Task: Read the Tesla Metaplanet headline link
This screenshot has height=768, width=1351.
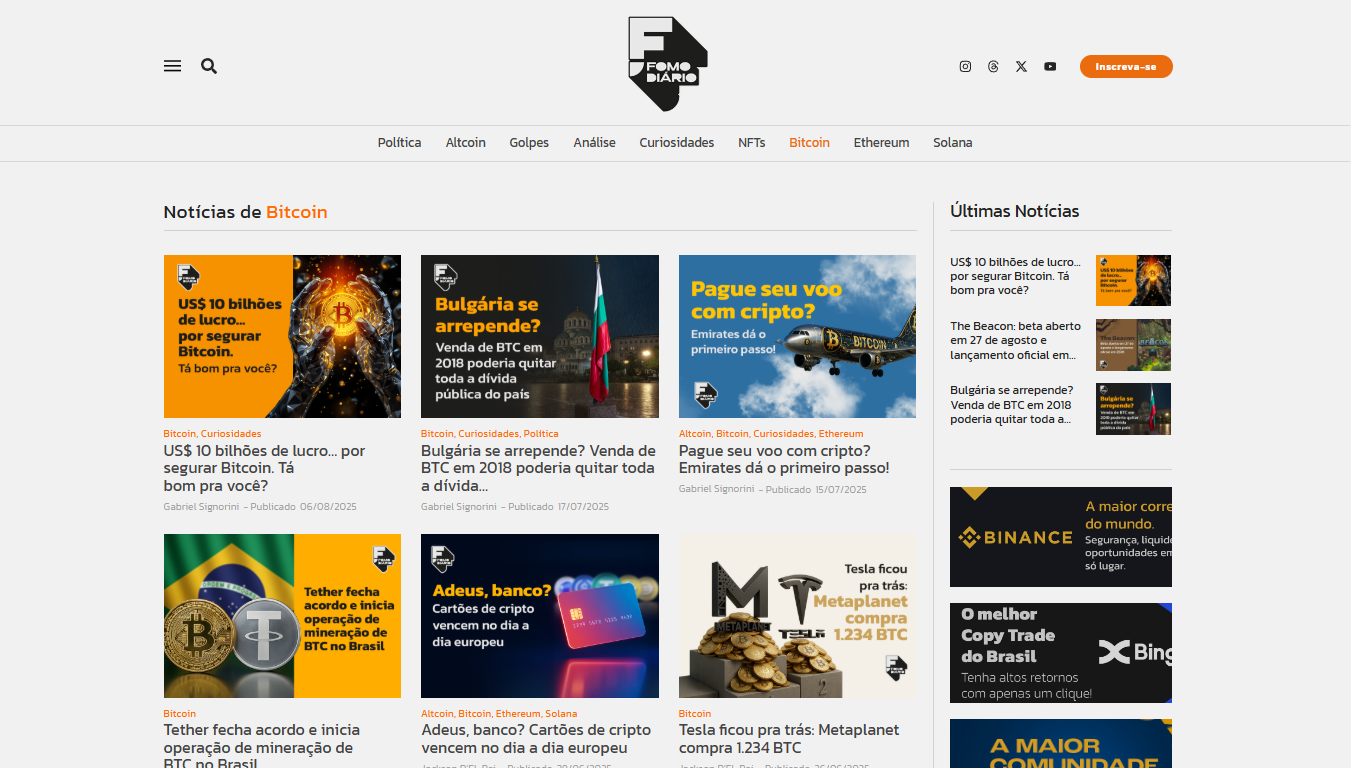Action: [788, 739]
